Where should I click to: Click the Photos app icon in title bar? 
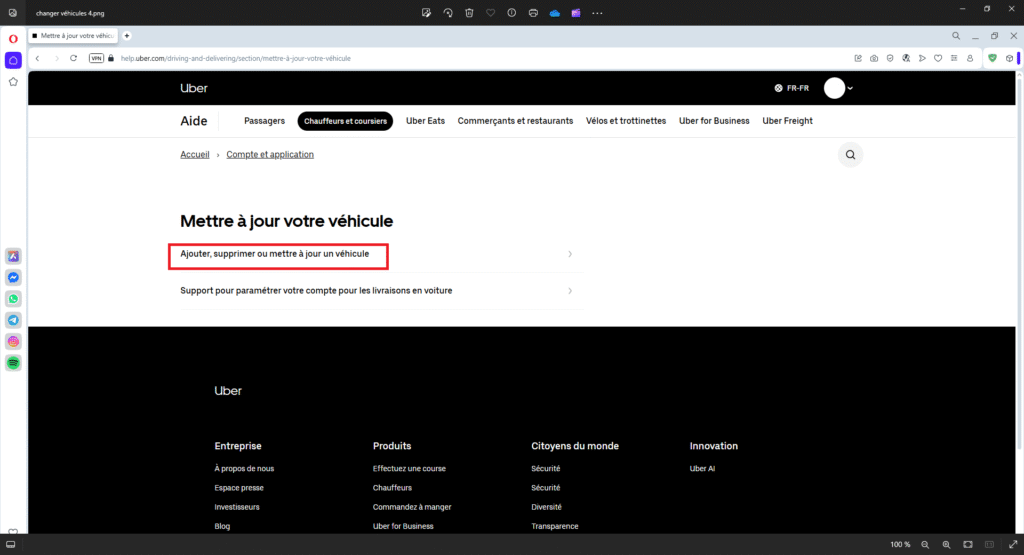click(12, 13)
